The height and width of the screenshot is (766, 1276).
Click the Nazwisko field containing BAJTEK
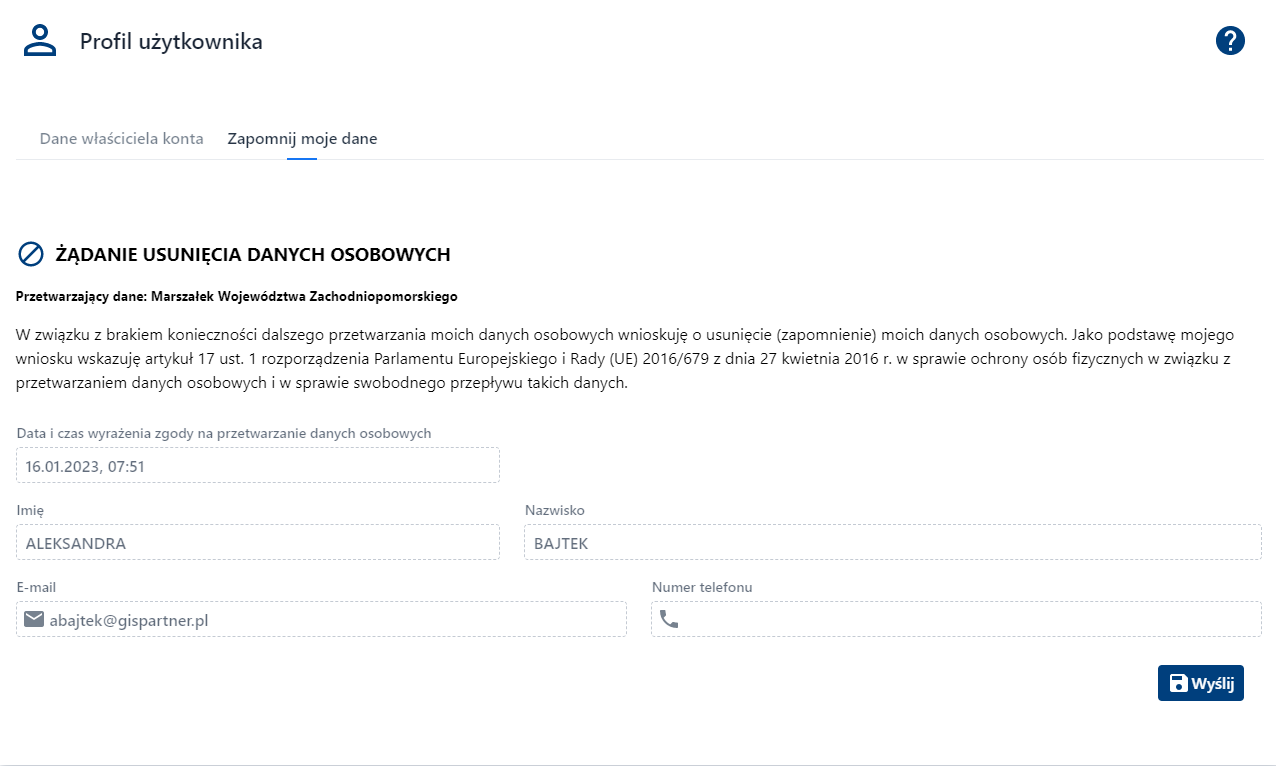[x=892, y=543]
